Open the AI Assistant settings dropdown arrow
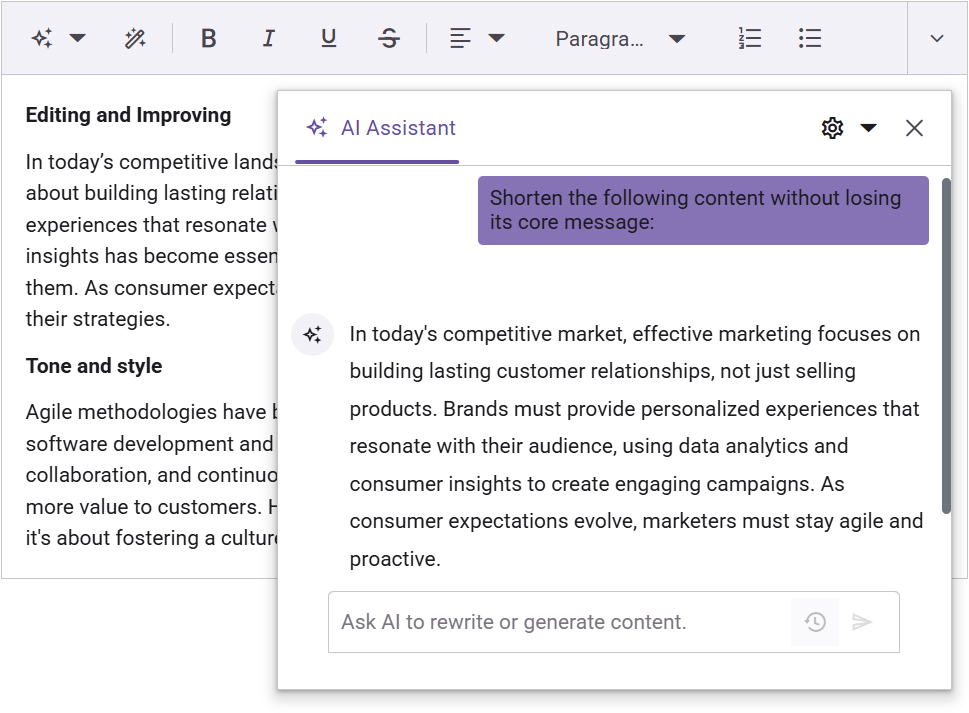The image size is (969, 713). point(869,128)
